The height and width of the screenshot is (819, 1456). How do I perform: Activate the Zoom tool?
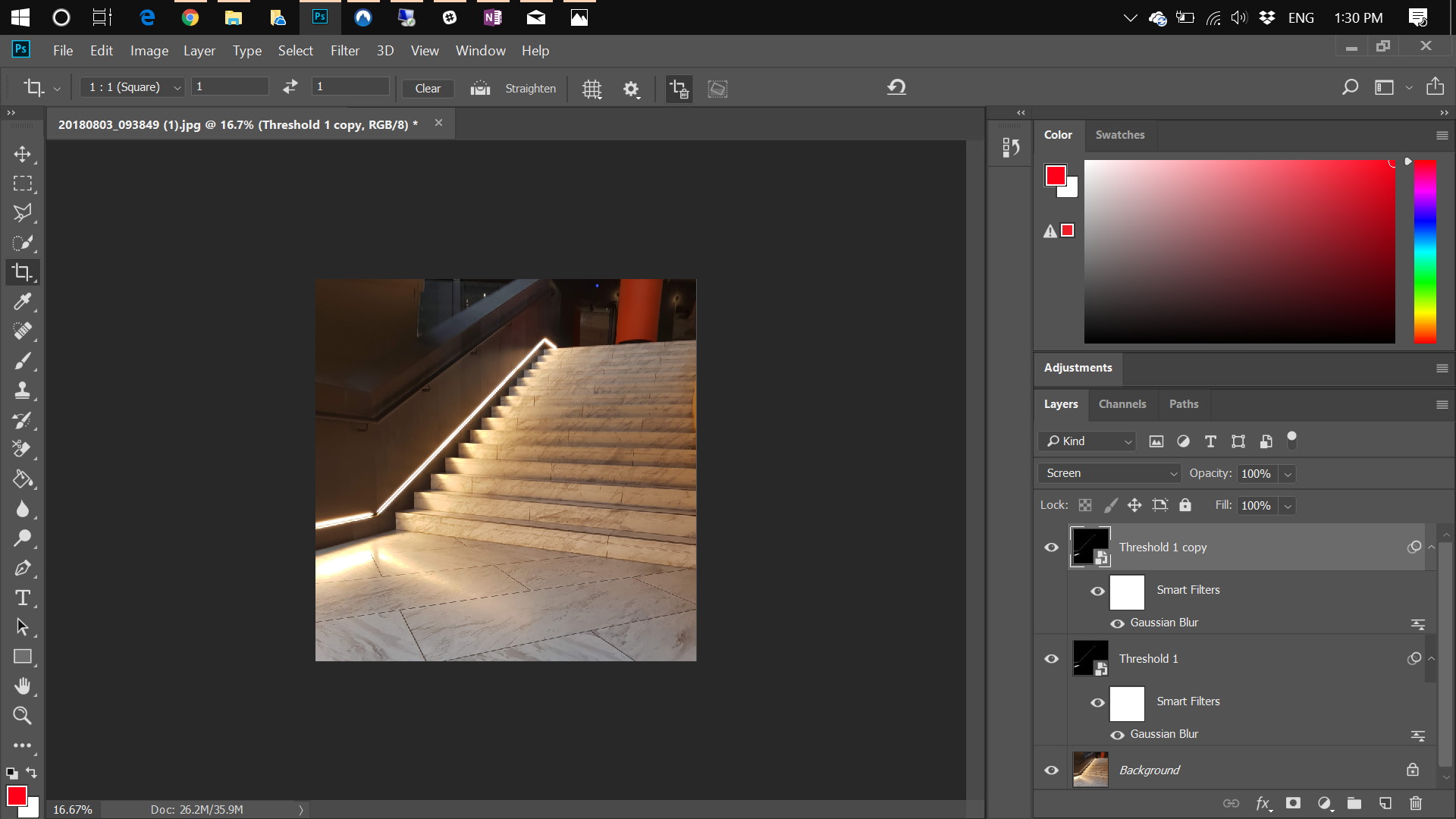tap(23, 715)
